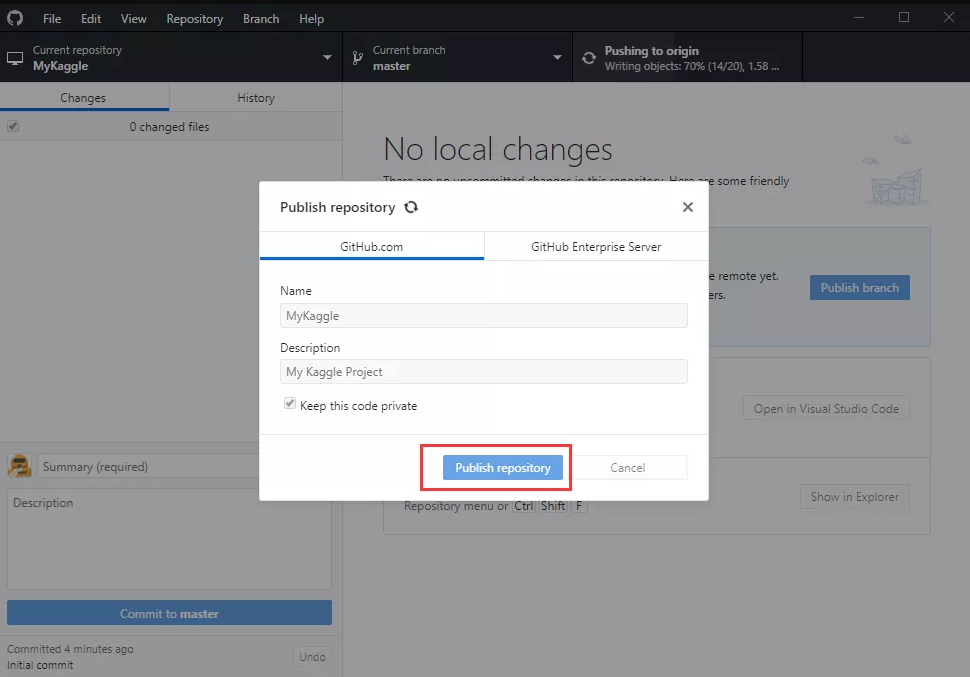Click the user avatar next to Summary field
This screenshot has height=677, width=970.
tap(20, 466)
